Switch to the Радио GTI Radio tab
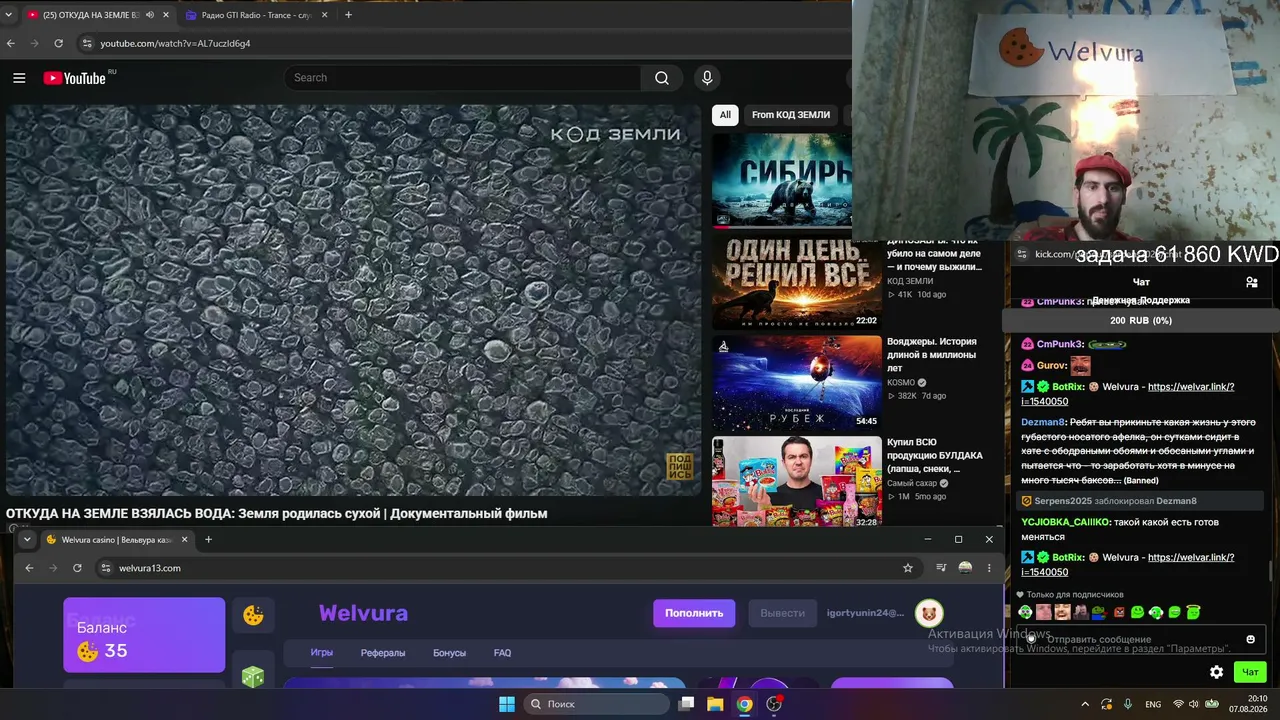 click(258, 15)
